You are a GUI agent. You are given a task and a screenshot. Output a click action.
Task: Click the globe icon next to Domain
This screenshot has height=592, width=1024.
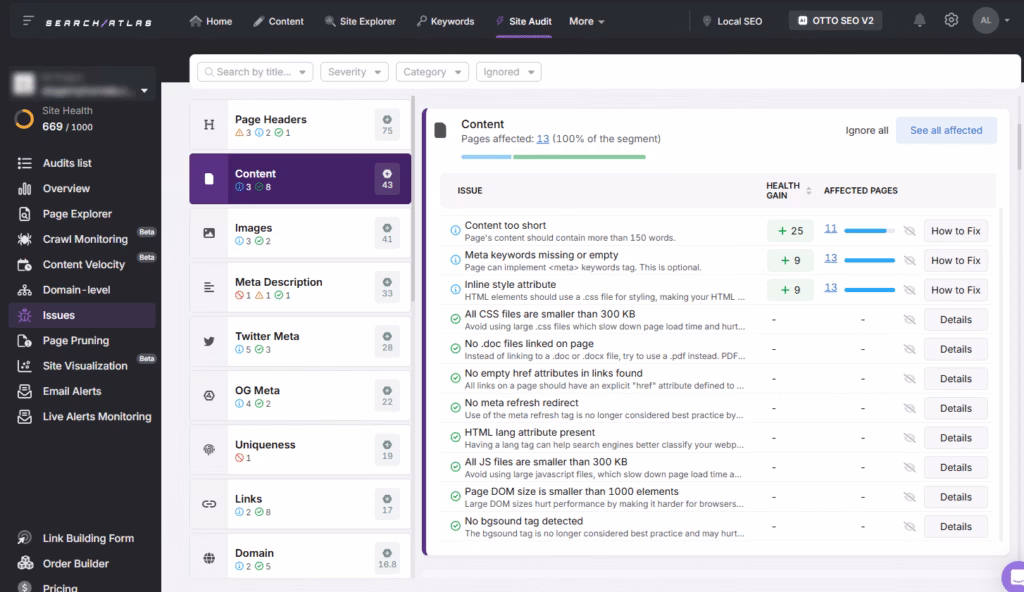point(209,557)
